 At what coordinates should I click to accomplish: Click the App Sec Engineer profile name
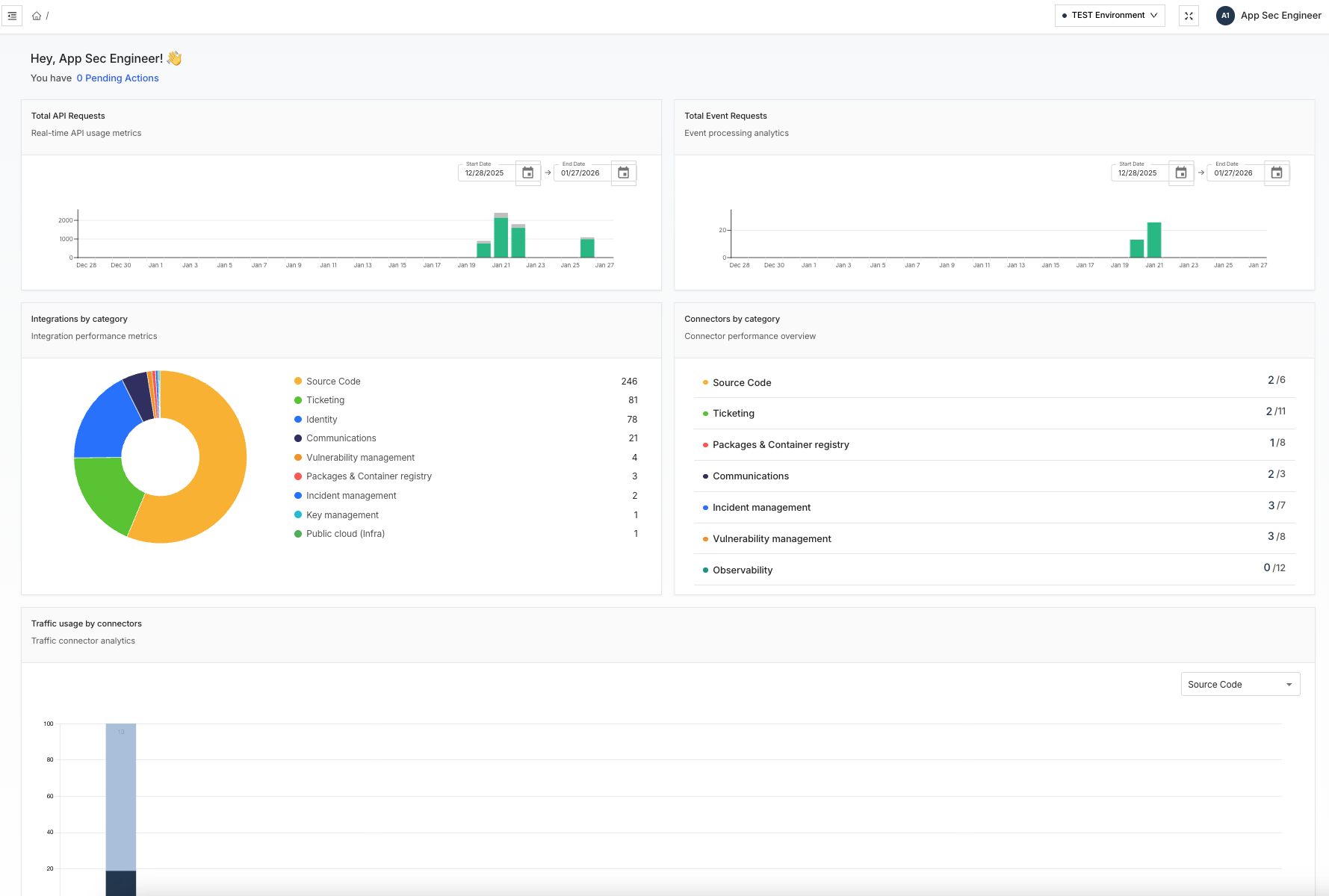pos(1280,16)
